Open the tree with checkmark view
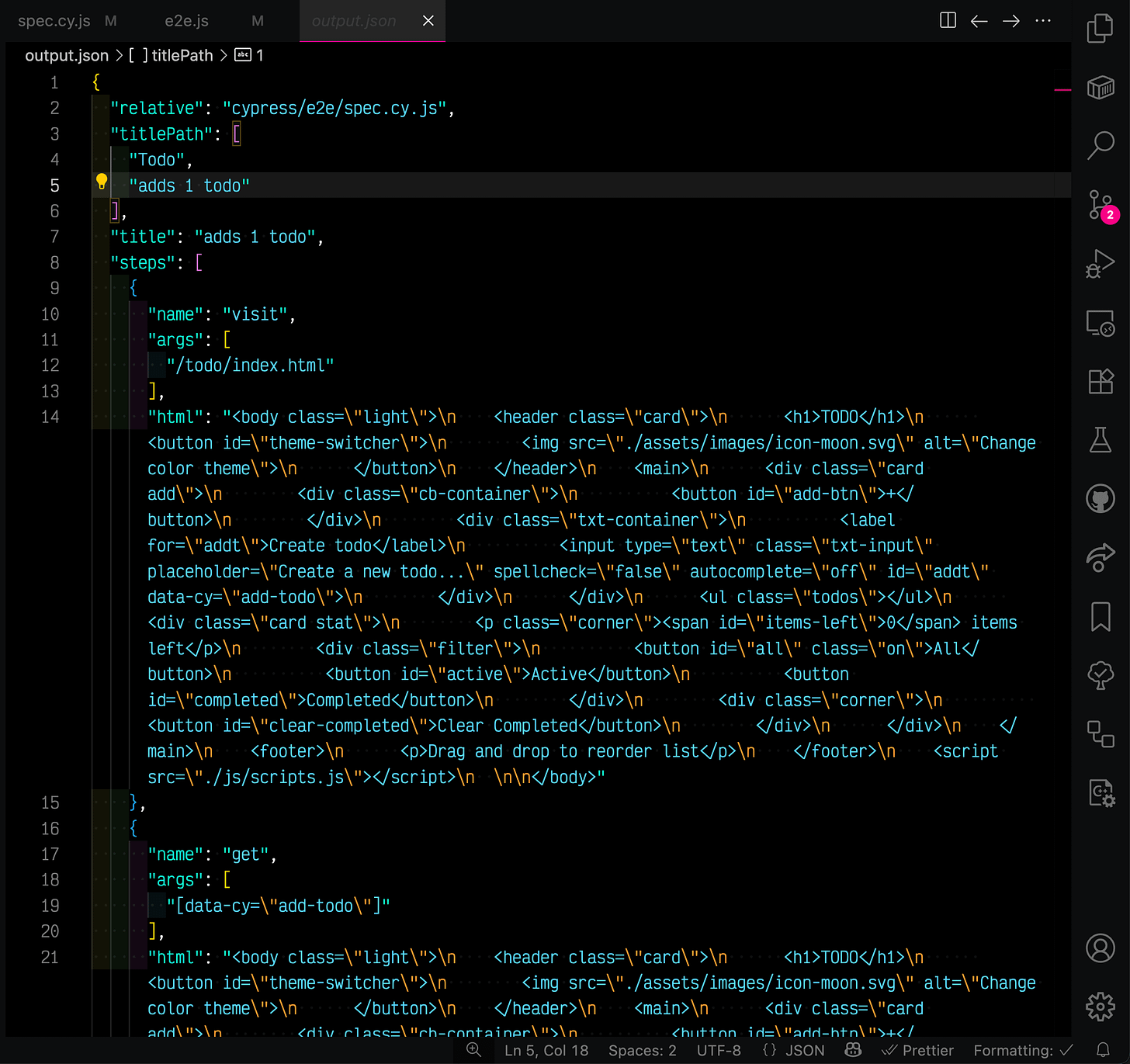This screenshot has width=1130, height=1064. [1100, 675]
